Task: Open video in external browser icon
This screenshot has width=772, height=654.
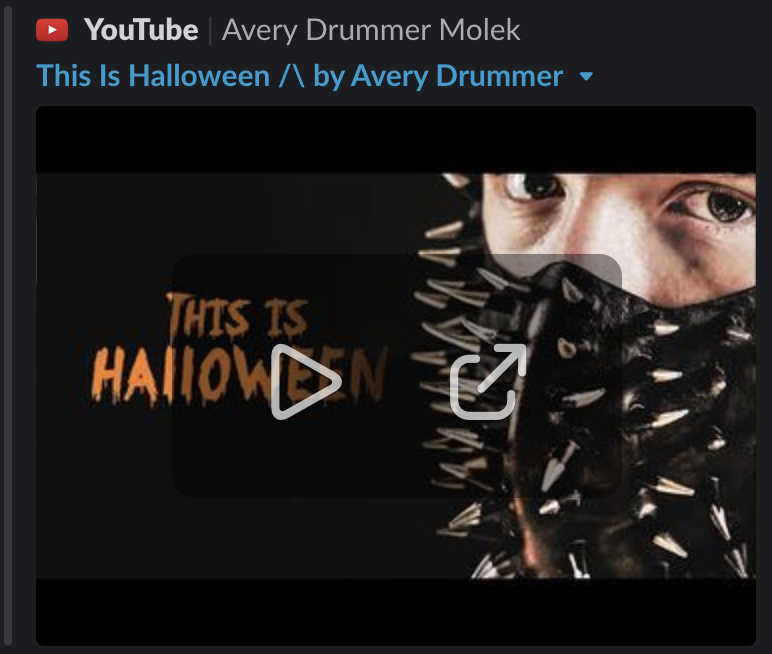Action: pyautogui.click(x=488, y=382)
